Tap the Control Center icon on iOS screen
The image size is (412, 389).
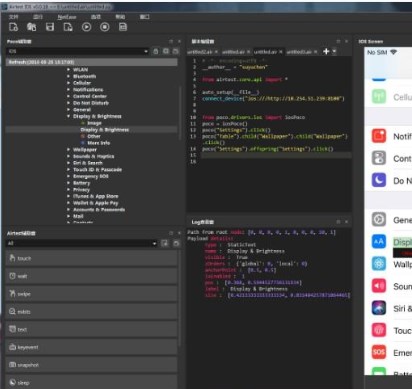point(379,158)
